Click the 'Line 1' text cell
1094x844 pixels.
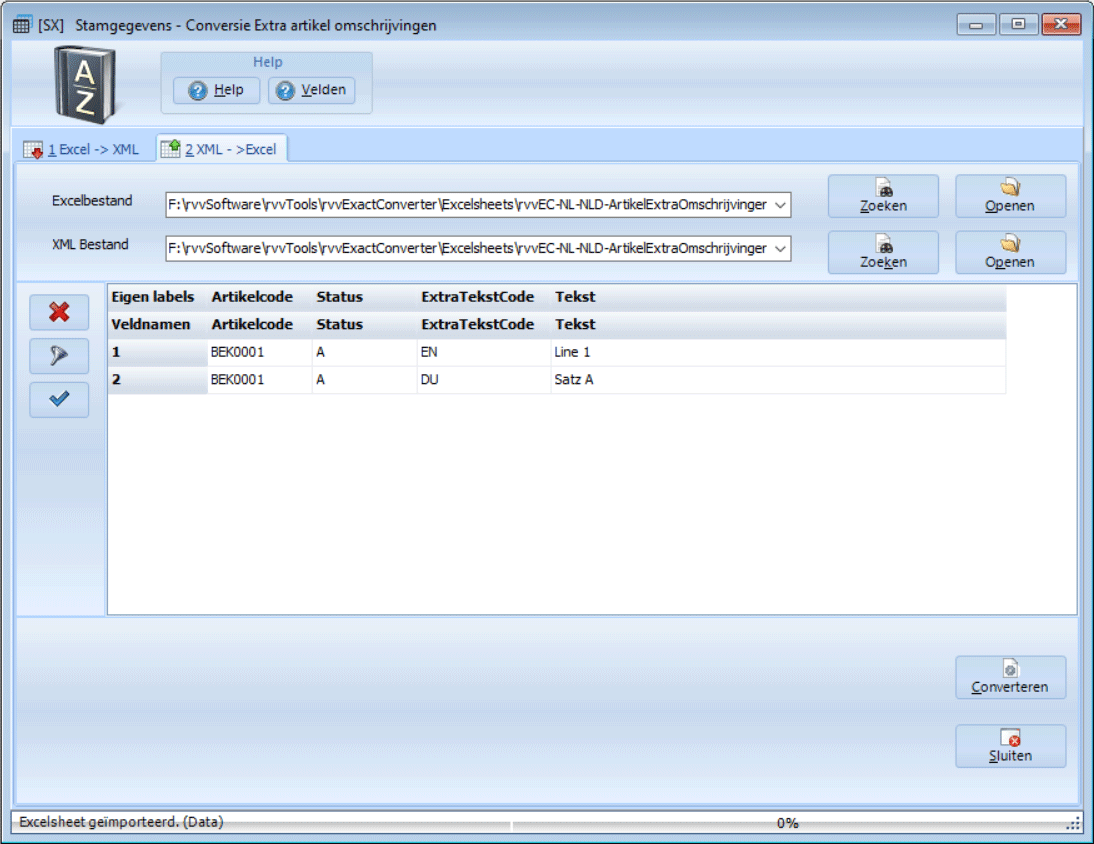[778, 352]
